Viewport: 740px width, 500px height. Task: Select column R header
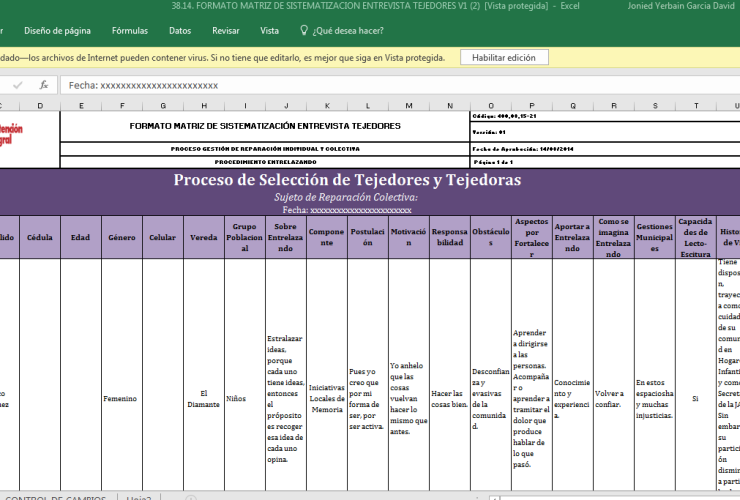click(614, 106)
